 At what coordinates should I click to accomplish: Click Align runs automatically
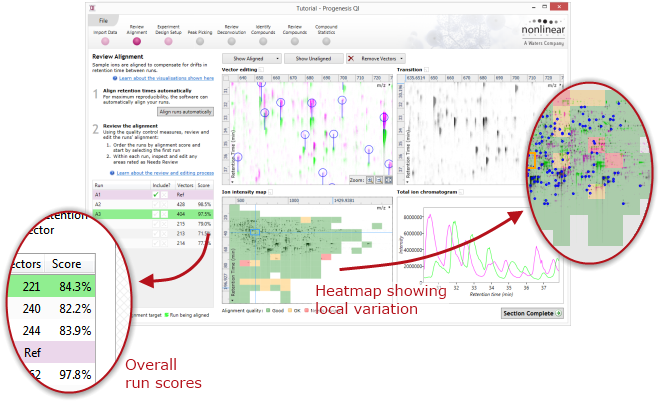(185, 112)
